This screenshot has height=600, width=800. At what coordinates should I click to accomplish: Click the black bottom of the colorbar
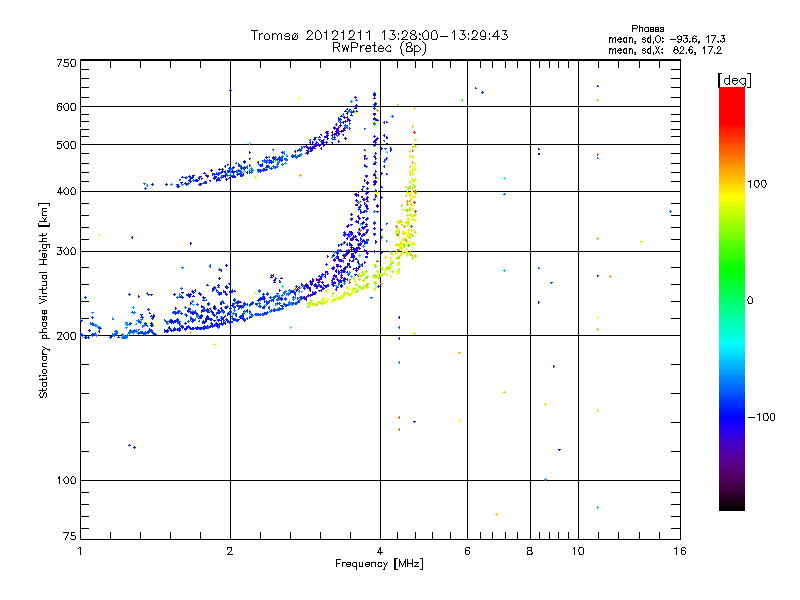coord(732,503)
